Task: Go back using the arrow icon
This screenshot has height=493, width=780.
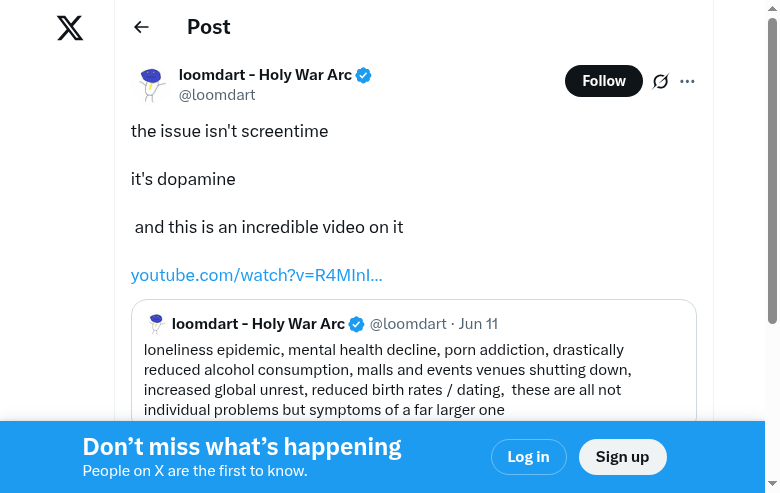Action: pos(141,27)
